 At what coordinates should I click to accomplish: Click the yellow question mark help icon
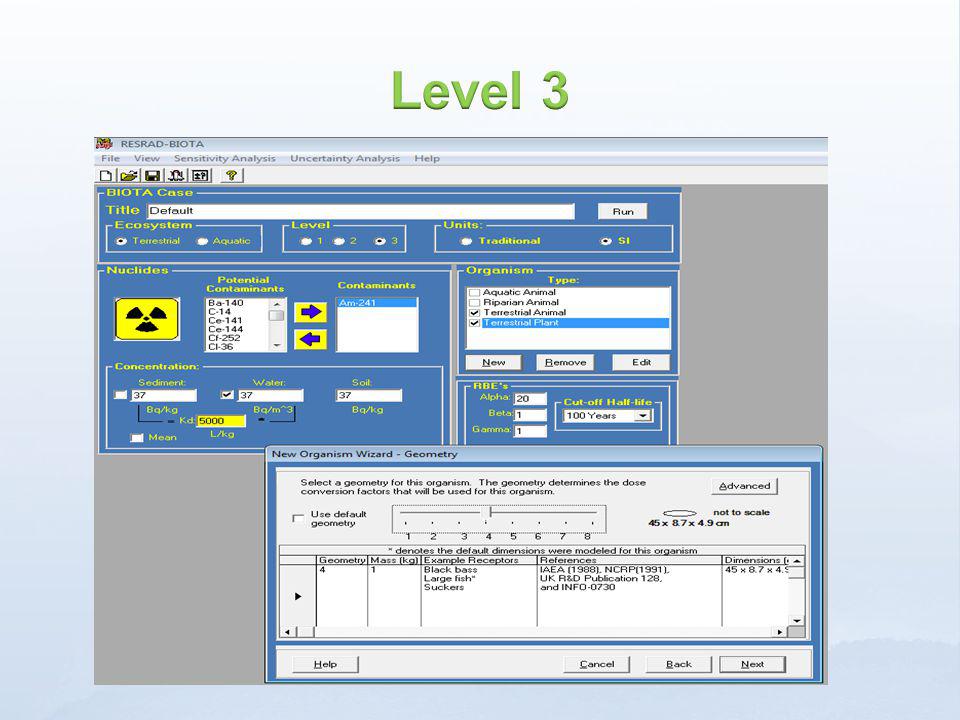tap(231, 176)
